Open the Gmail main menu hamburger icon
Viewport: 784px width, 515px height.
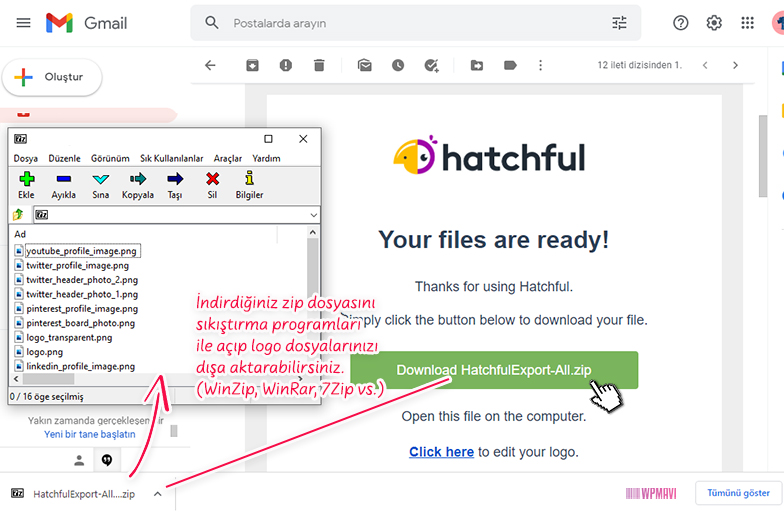coord(24,23)
